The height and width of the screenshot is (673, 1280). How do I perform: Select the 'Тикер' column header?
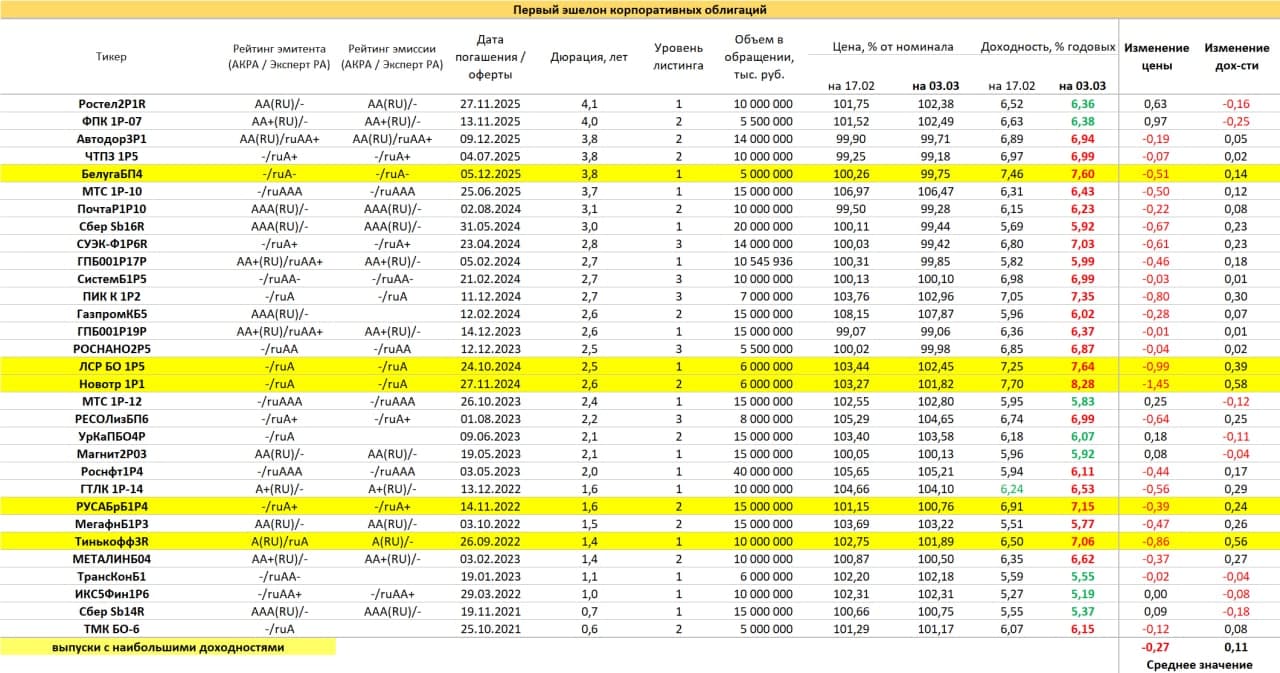click(x=112, y=57)
